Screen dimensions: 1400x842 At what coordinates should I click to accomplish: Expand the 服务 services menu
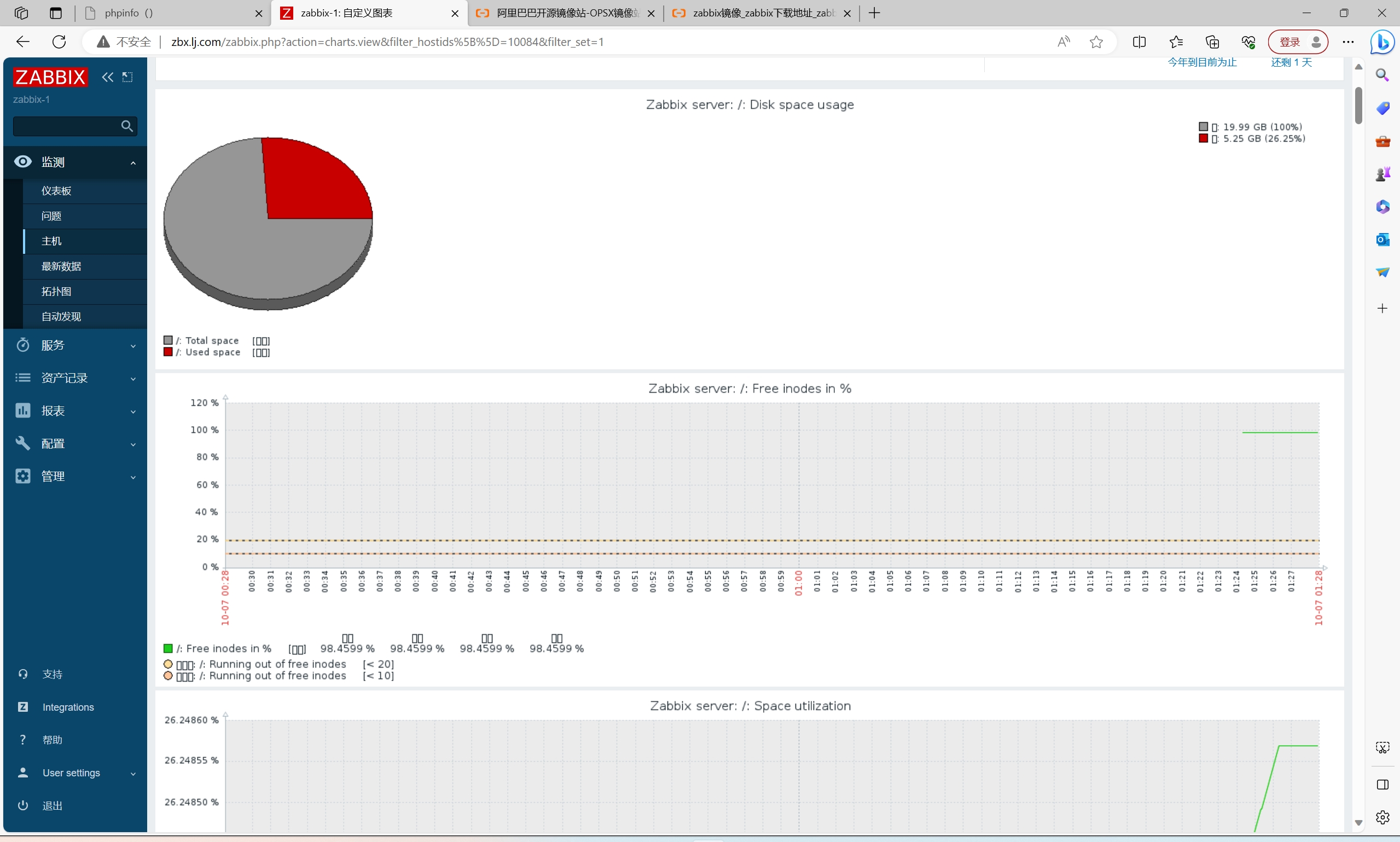pos(75,345)
